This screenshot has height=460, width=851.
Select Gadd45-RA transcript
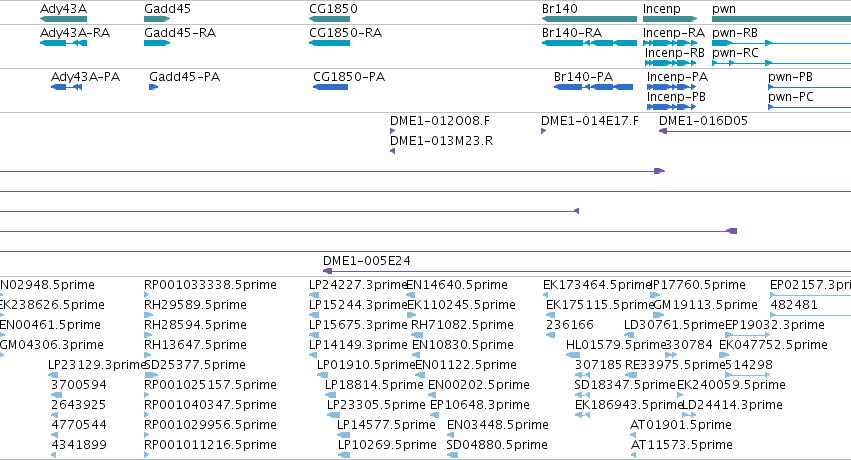coord(180,33)
